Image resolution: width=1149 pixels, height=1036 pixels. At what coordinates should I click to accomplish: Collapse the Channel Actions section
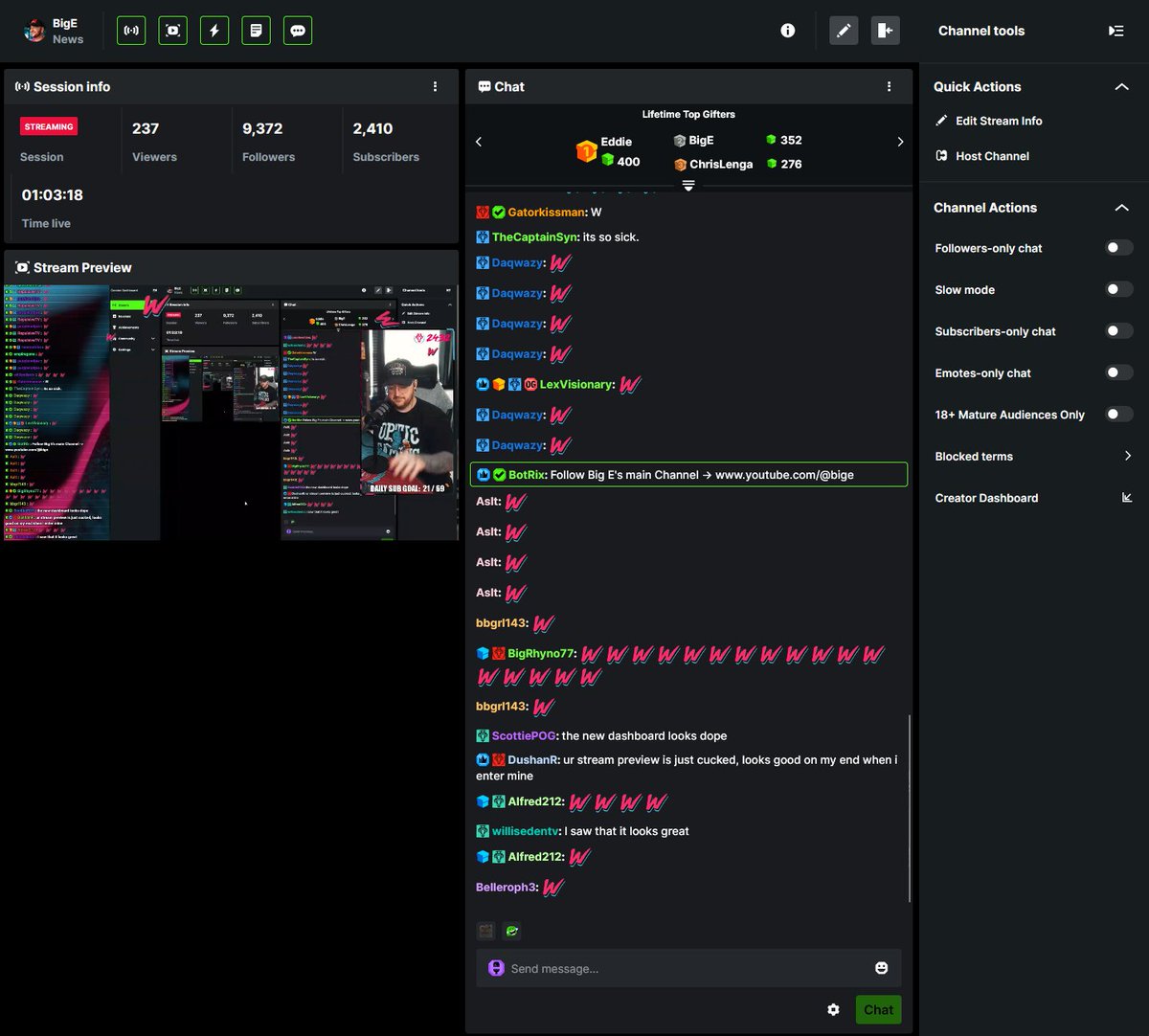(1121, 207)
